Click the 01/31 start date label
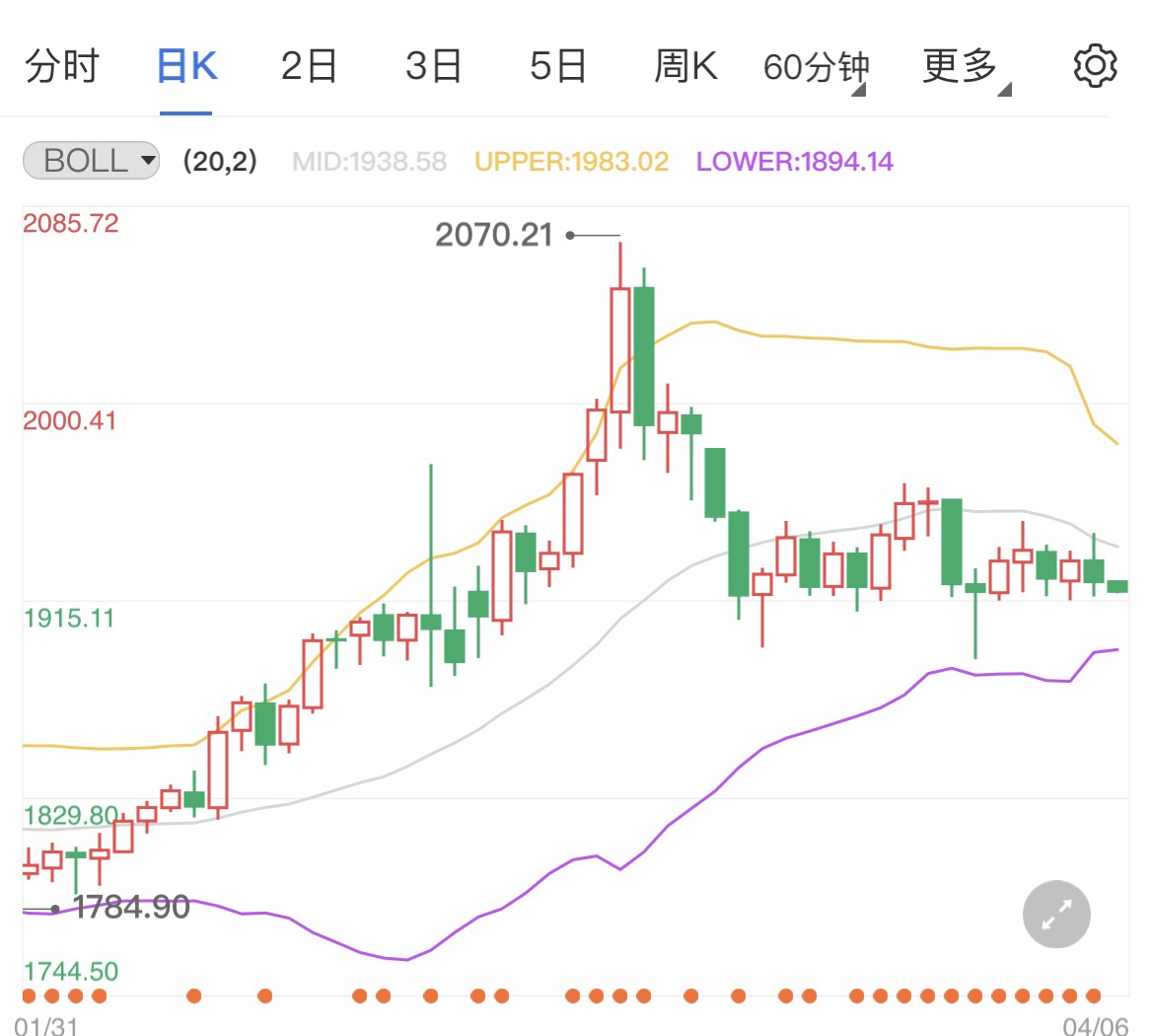1153x1036 pixels. (45, 1026)
